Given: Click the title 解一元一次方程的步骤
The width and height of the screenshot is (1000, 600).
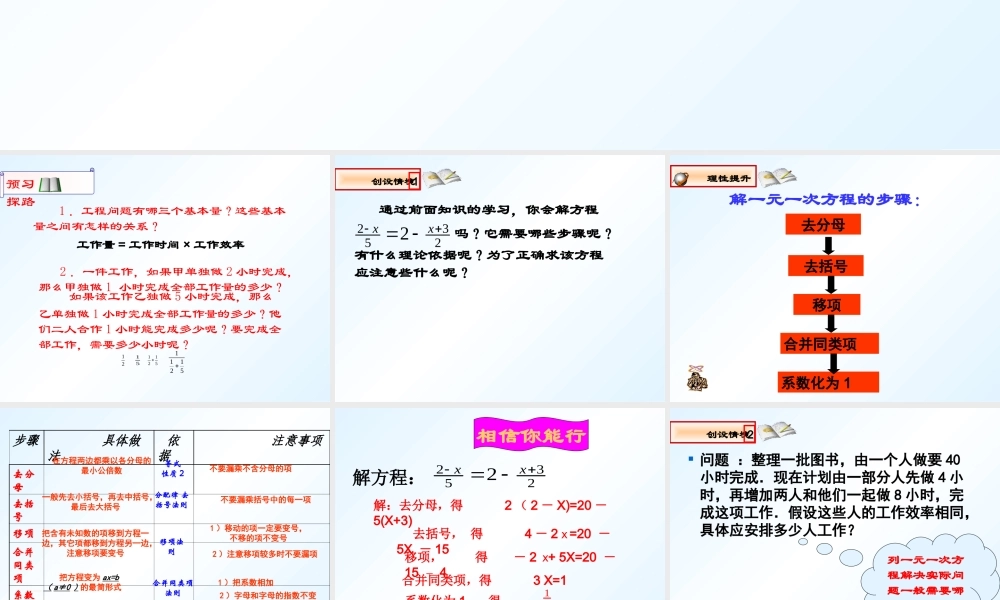Looking at the screenshot, I should click(825, 200).
